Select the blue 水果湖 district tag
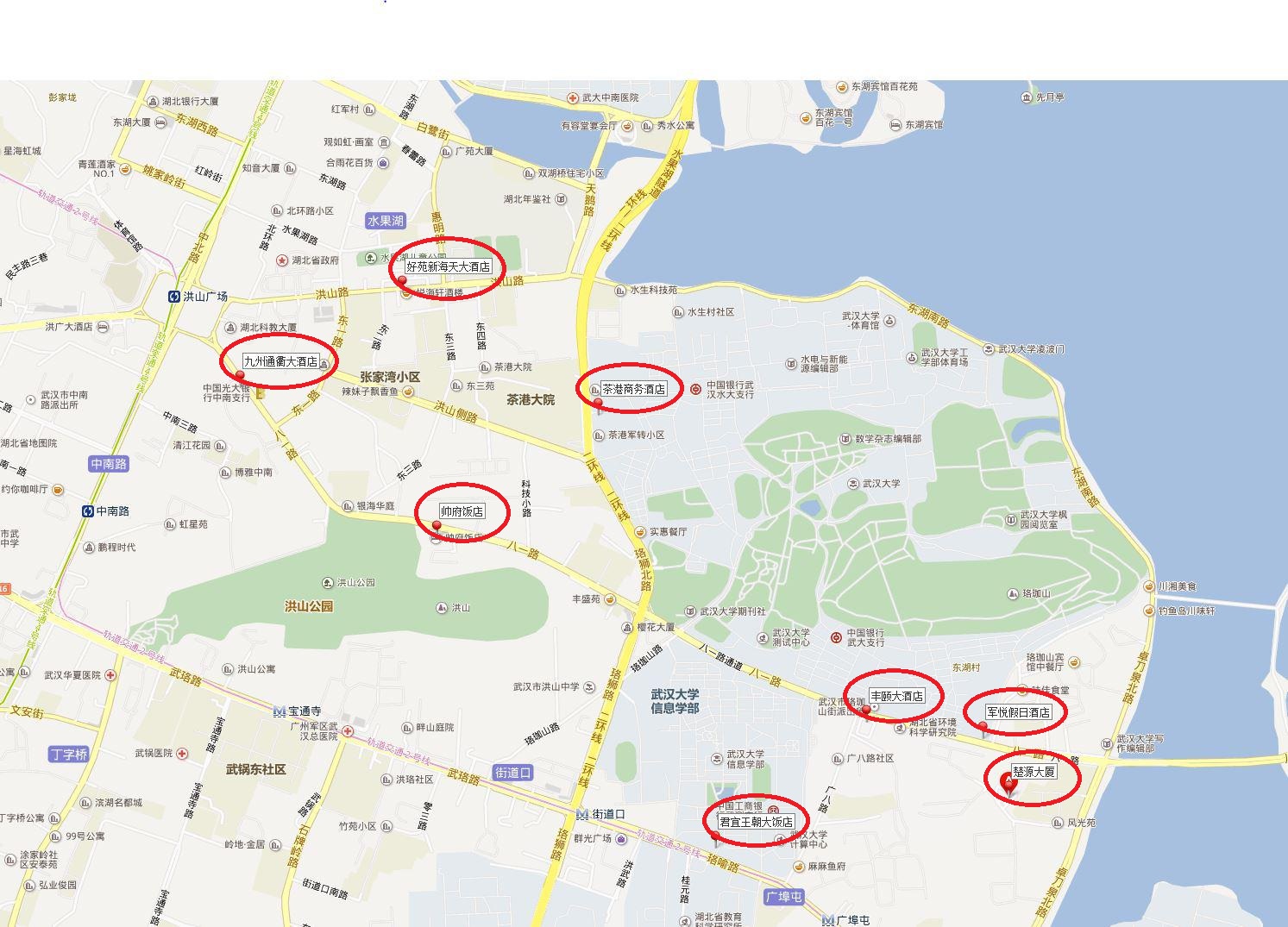 coord(385,221)
